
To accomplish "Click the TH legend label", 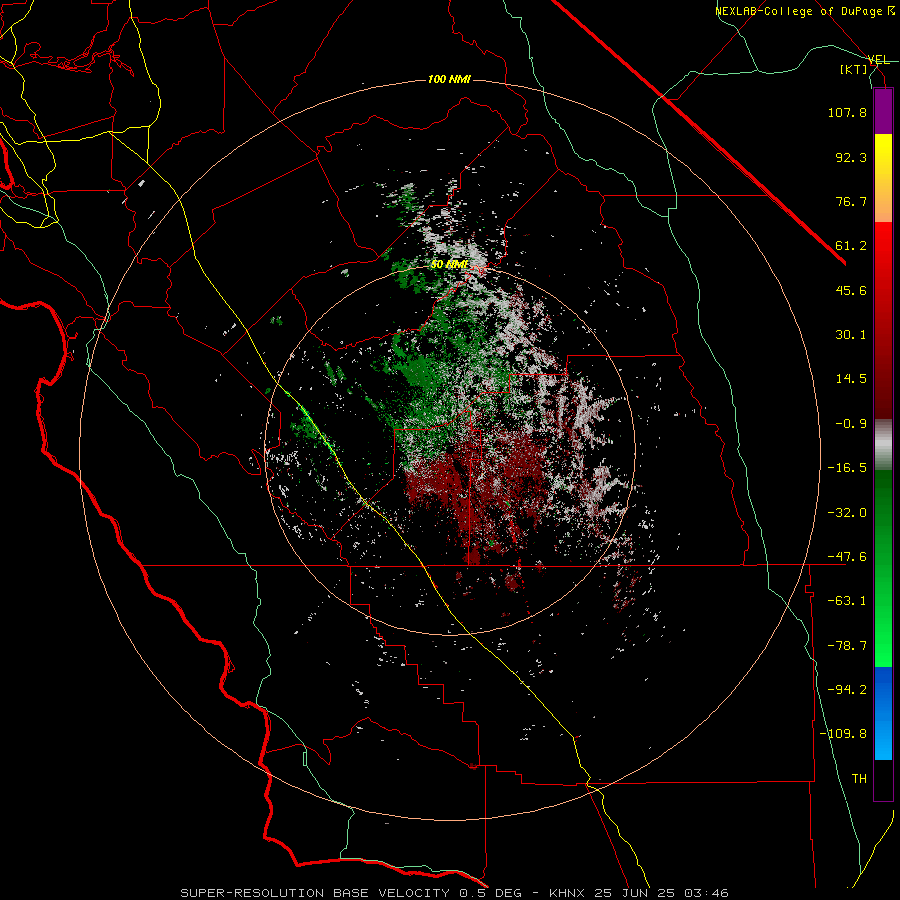I will pos(859,779).
